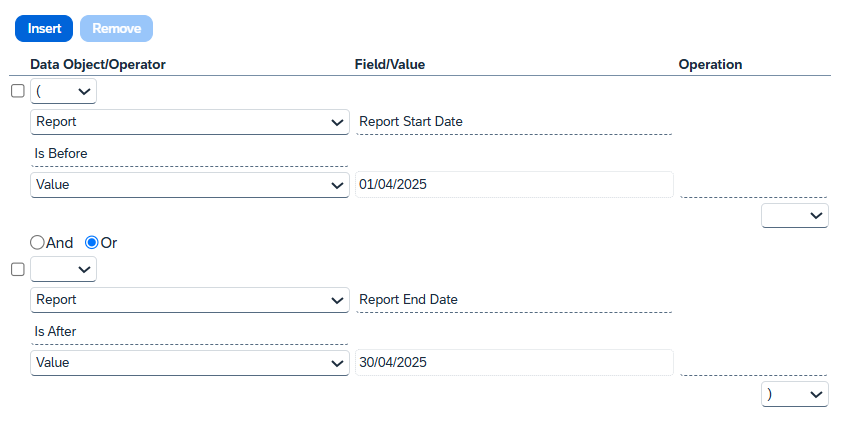Open the first Value type dropdown
858x422 pixels.
click(190, 185)
